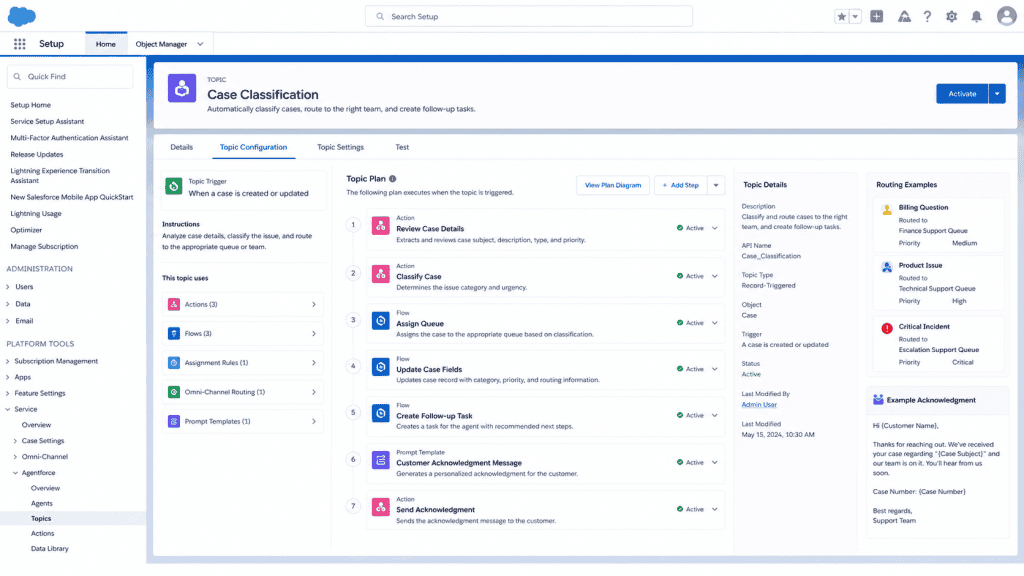This screenshot has height=576, width=1024.
Task: Click the Update Case Fields flow icon
Action: pos(381,367)
